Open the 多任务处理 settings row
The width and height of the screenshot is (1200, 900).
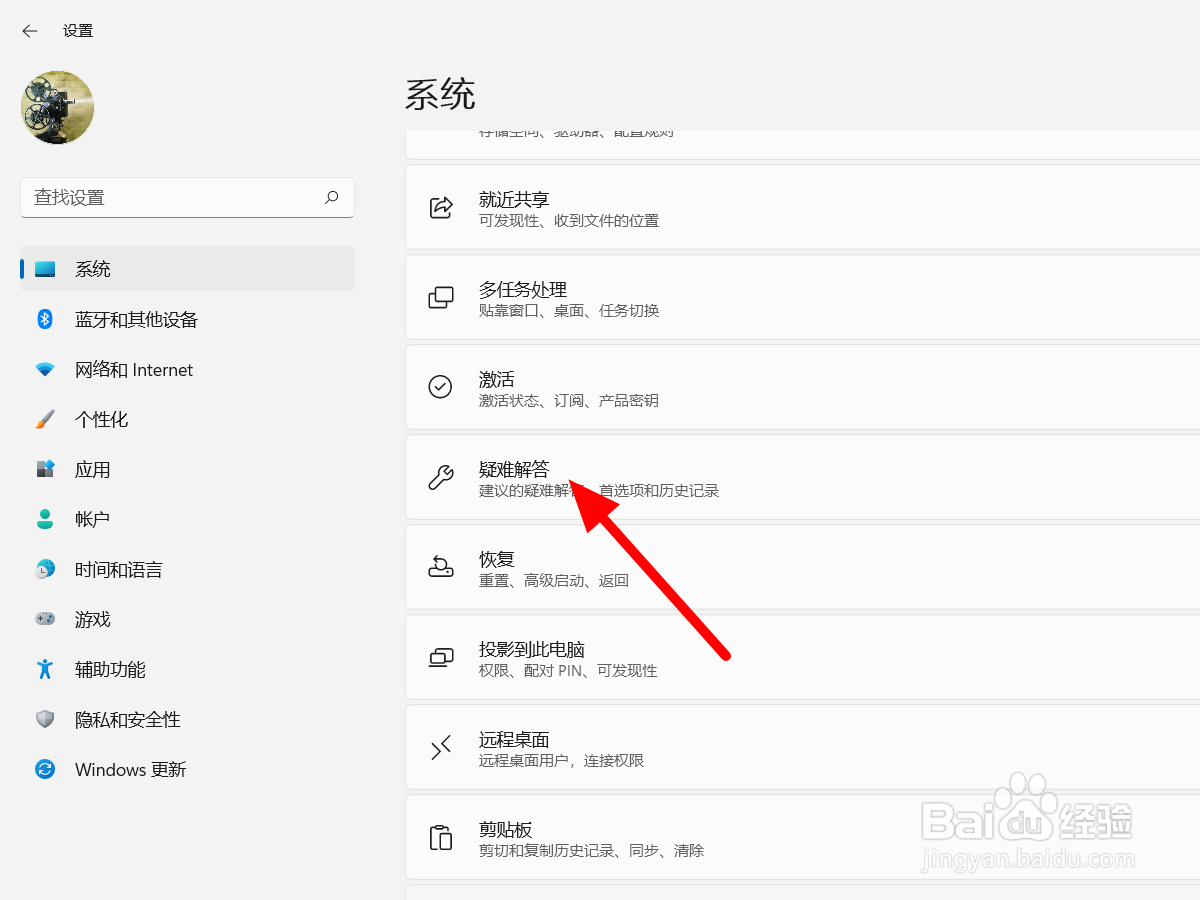click(700, 297)
